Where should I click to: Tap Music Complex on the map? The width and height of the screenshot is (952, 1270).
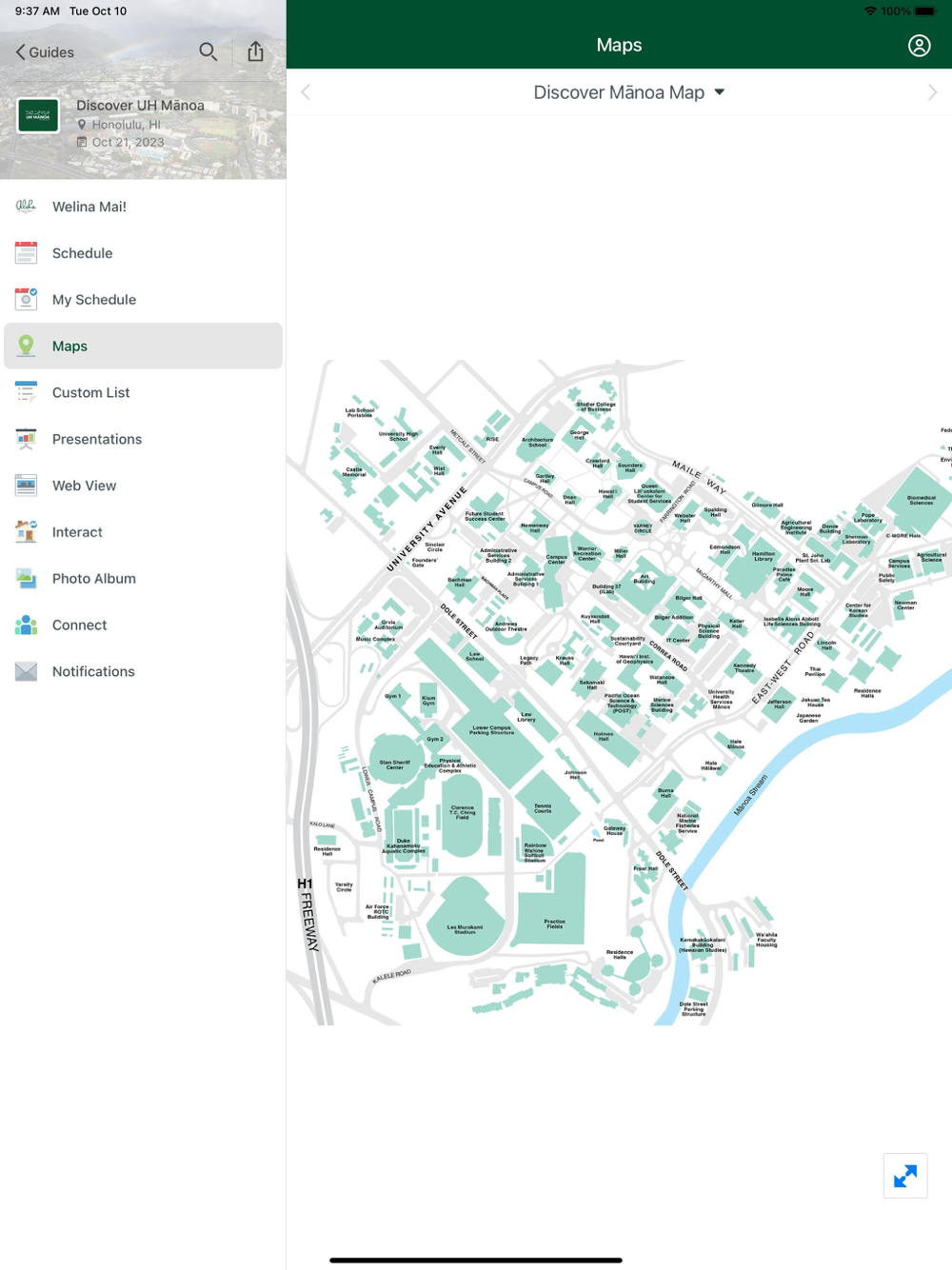coord(375,639)
